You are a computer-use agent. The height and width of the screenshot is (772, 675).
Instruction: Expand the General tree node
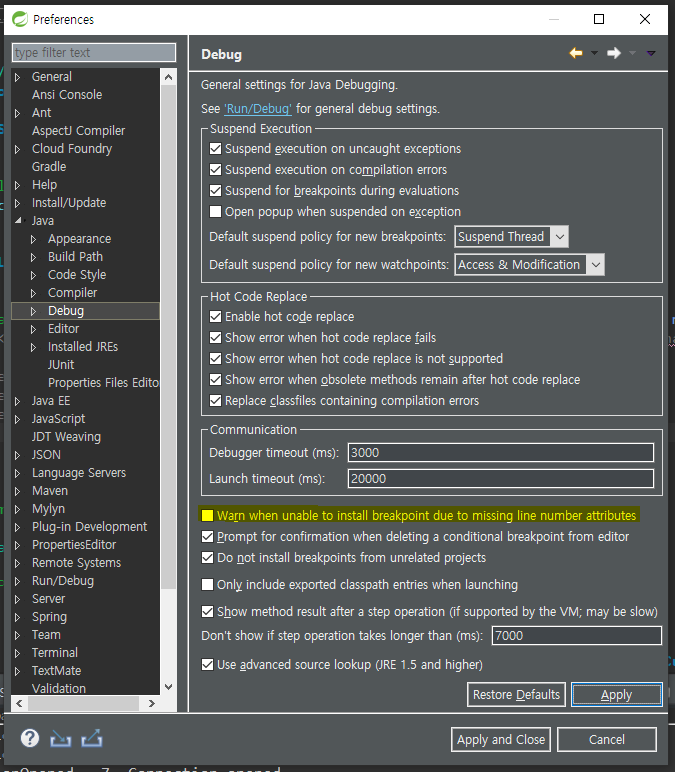tap(18, 77)
